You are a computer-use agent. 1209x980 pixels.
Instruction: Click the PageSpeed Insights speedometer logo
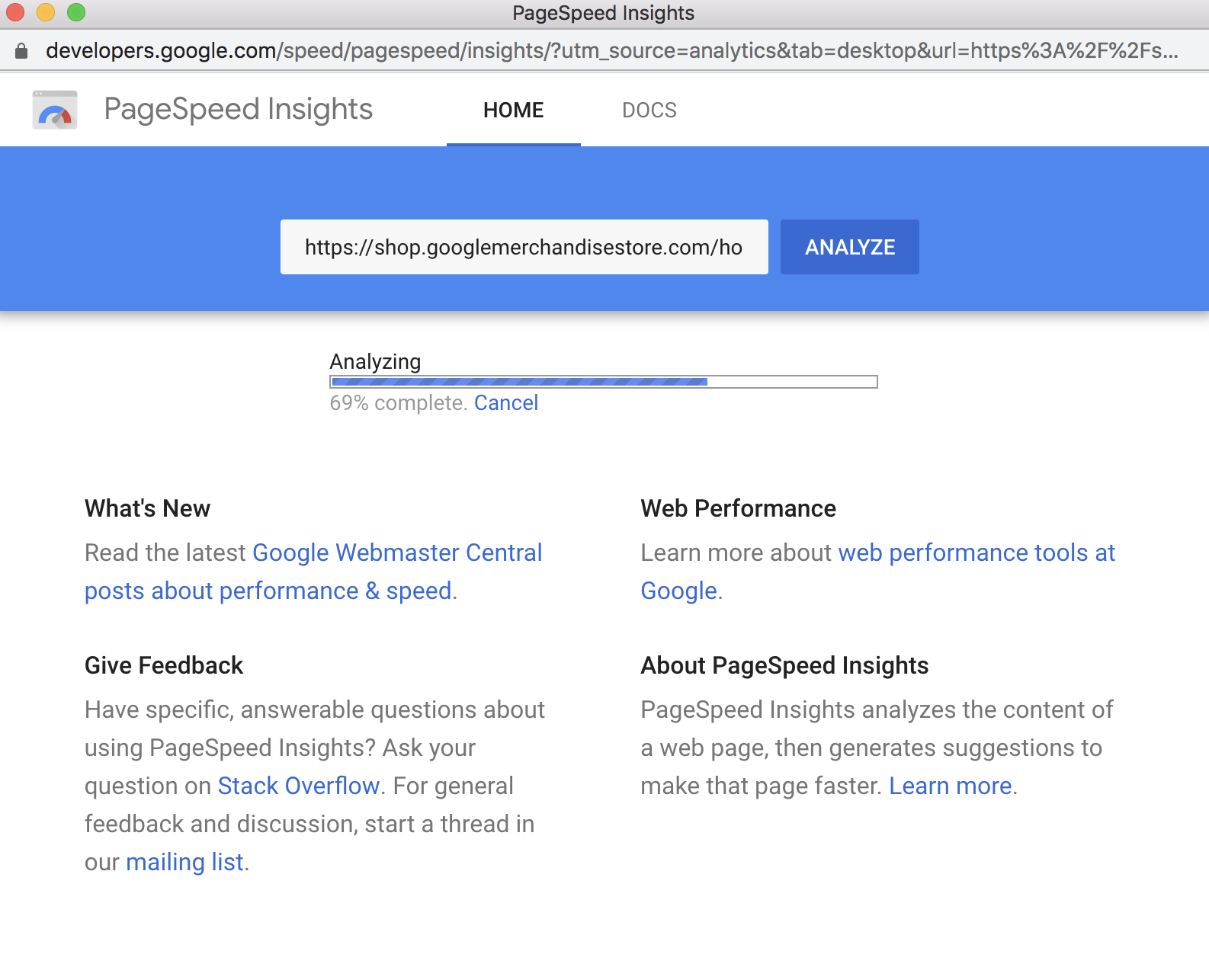[x=55, y=110]
